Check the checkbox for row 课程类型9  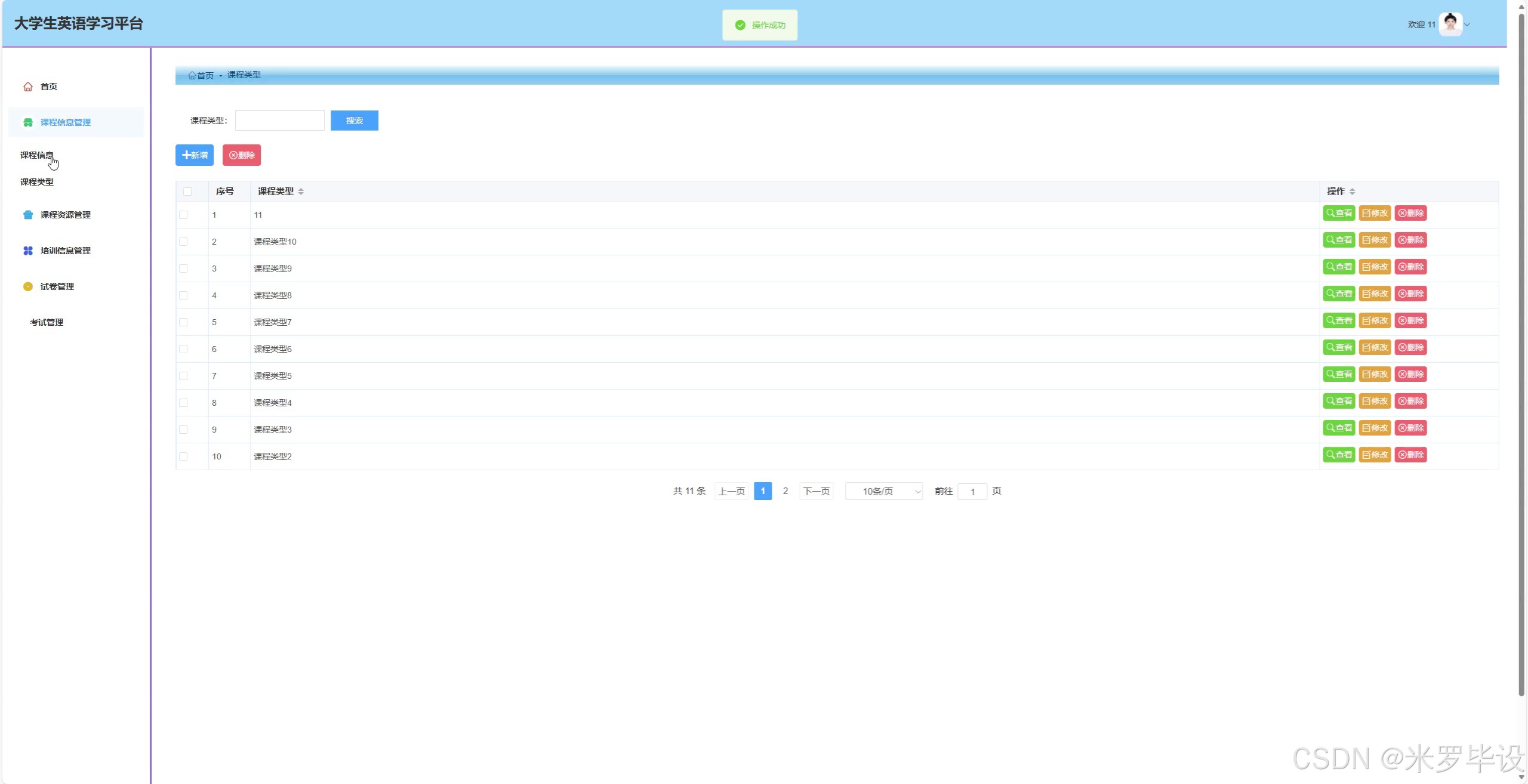click(x=183, y=268)
